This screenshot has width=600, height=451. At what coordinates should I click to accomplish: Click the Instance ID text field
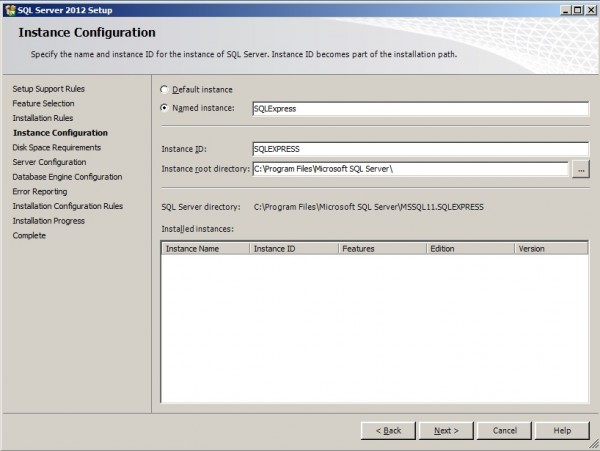tap(420, 149)
